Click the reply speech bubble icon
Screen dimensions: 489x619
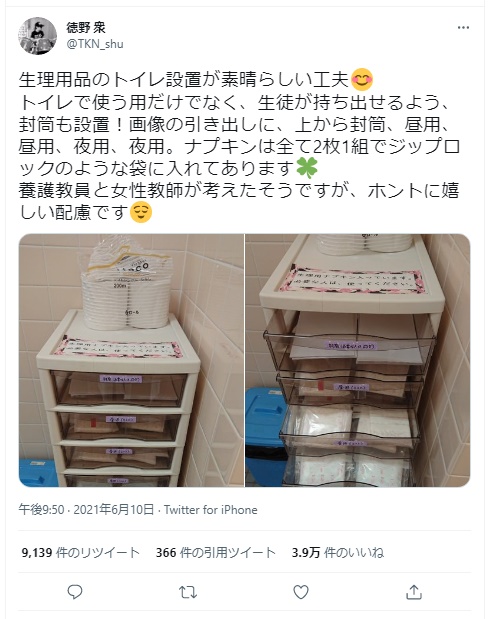pos(75,592)
